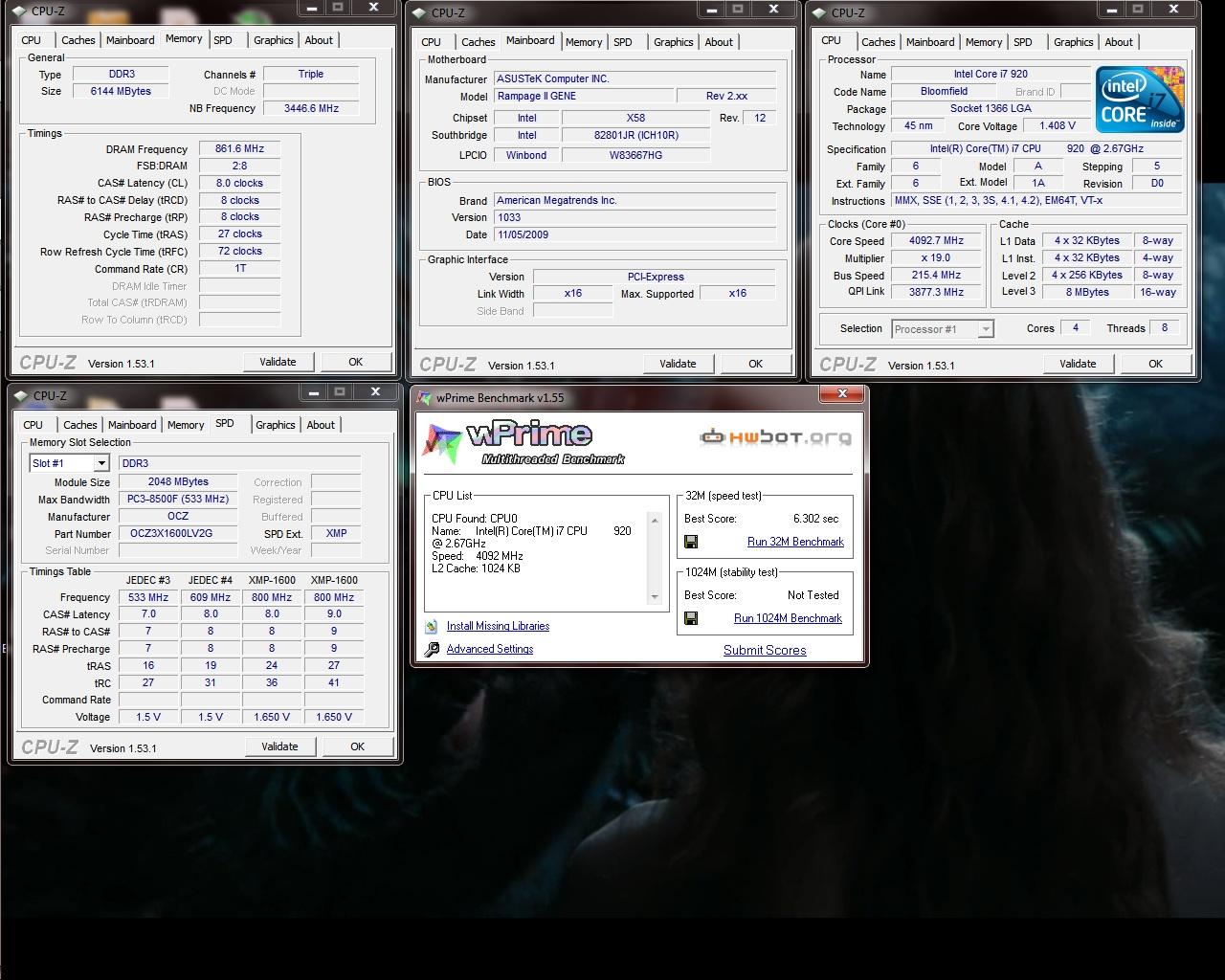
Task: Open Graphics tab in Mainboard window
Action: [x=674, y=42]
